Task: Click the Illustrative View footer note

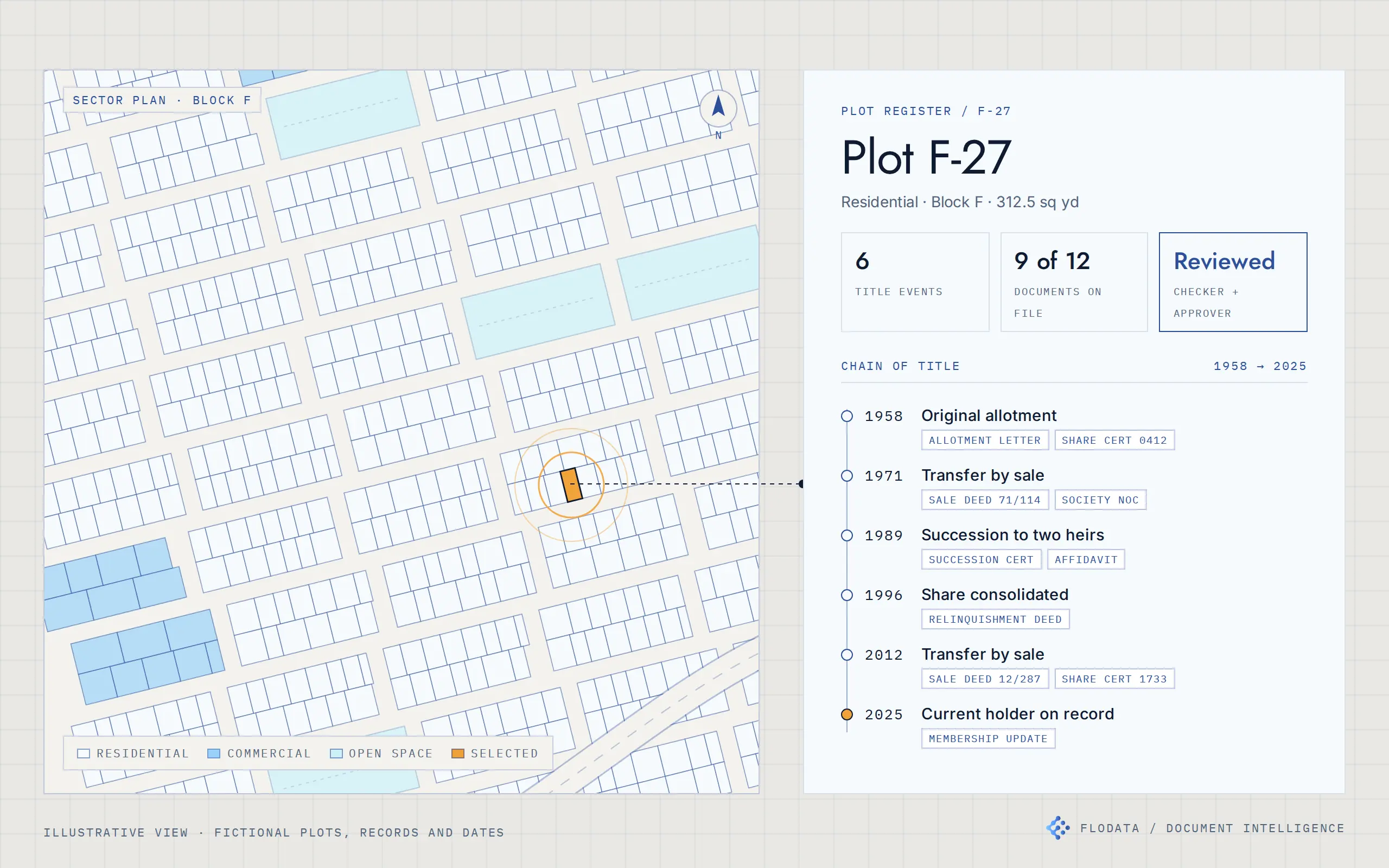Action: pyautogui.click(x=274, y=832)
